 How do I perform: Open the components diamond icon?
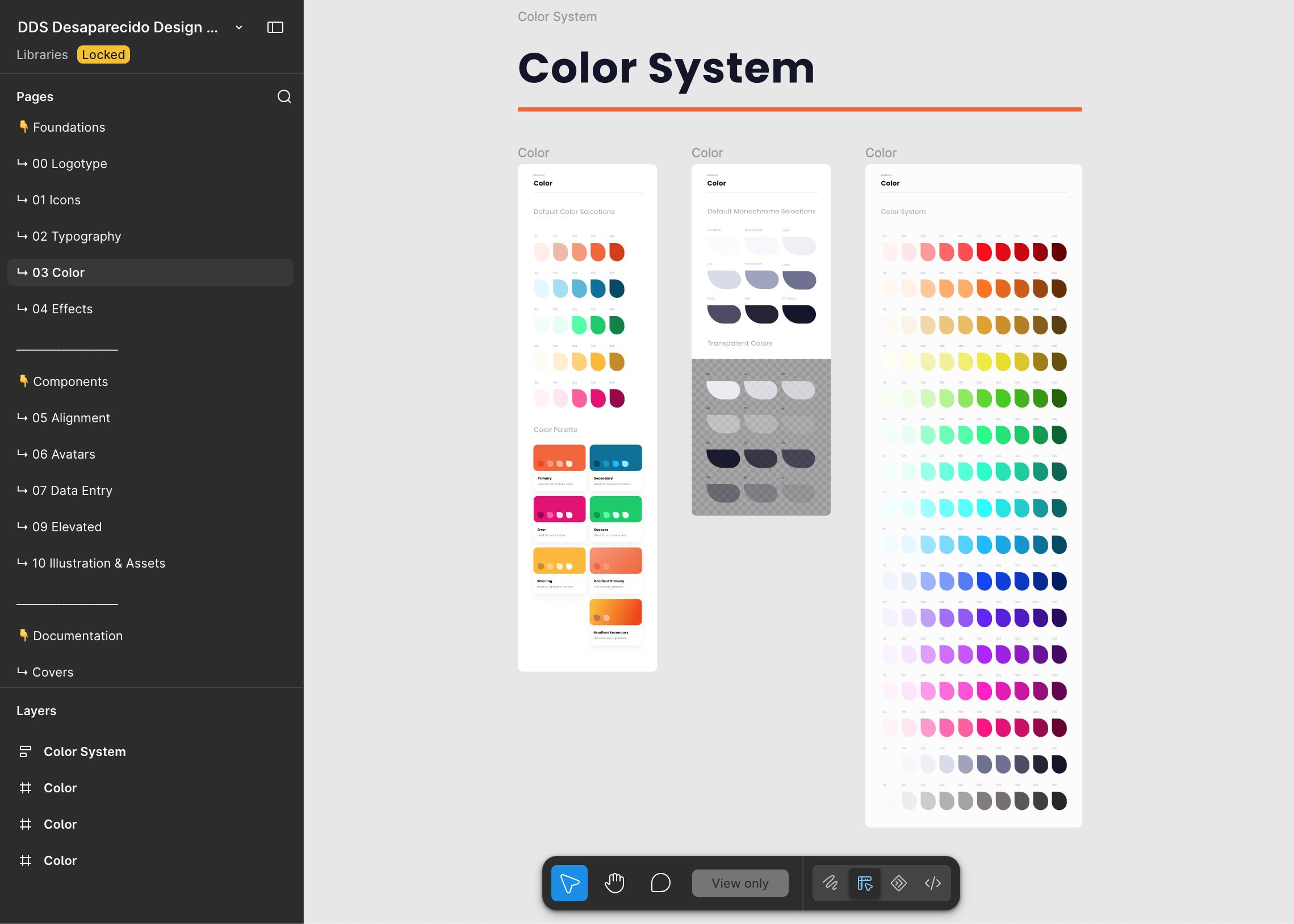898,883
